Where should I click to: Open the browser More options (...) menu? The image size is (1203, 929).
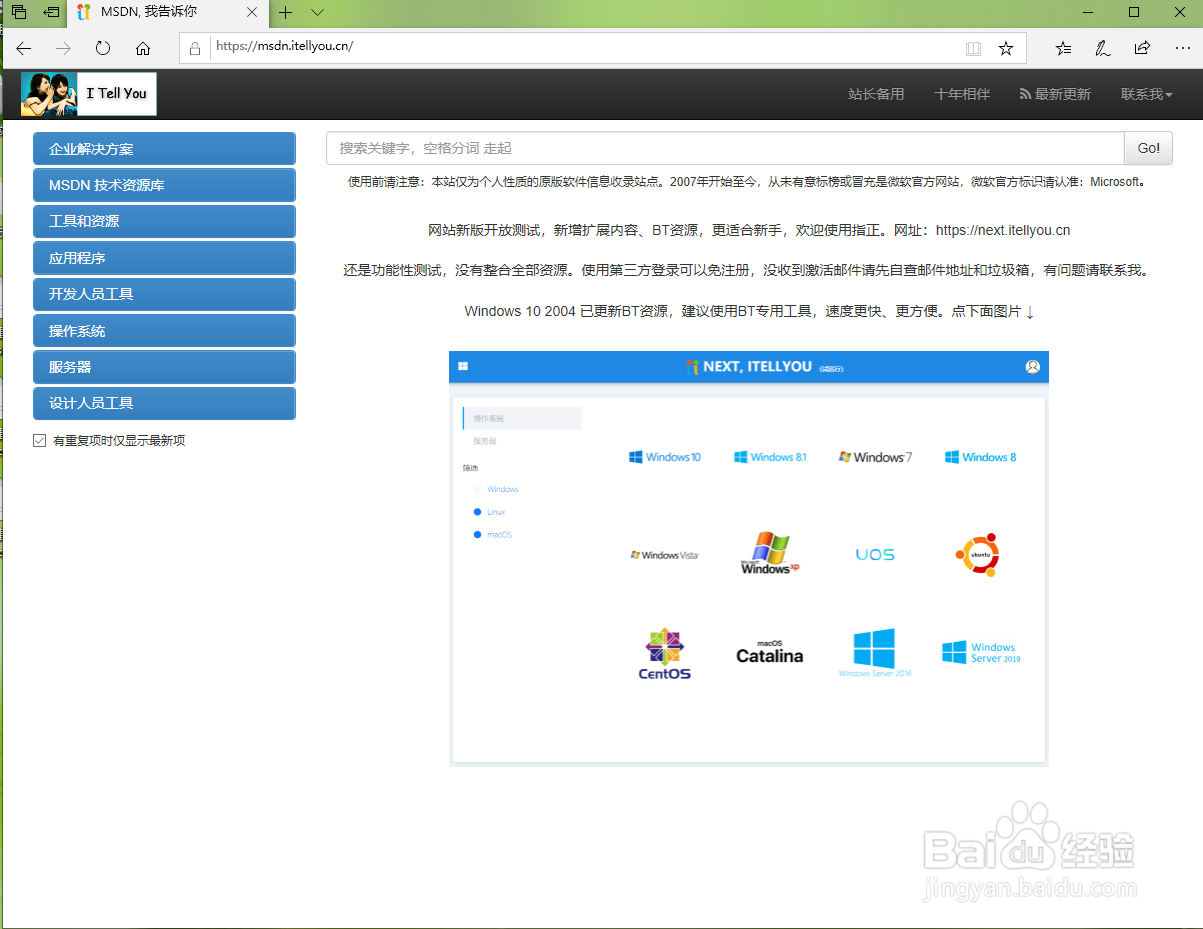click(x=1181, y=47)
